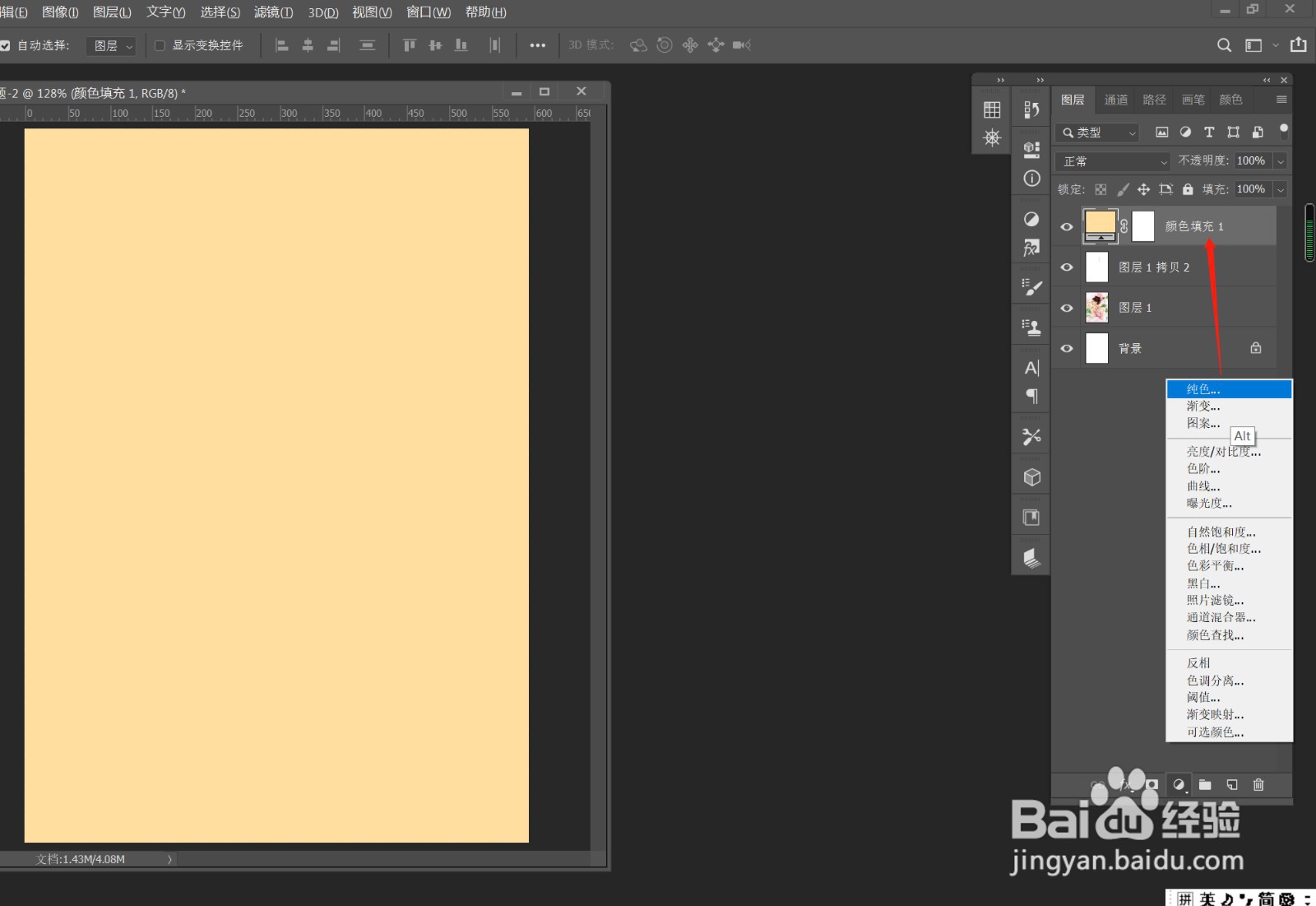
Task: Click the filter for type layers icon
Action: click(1209, 132)
